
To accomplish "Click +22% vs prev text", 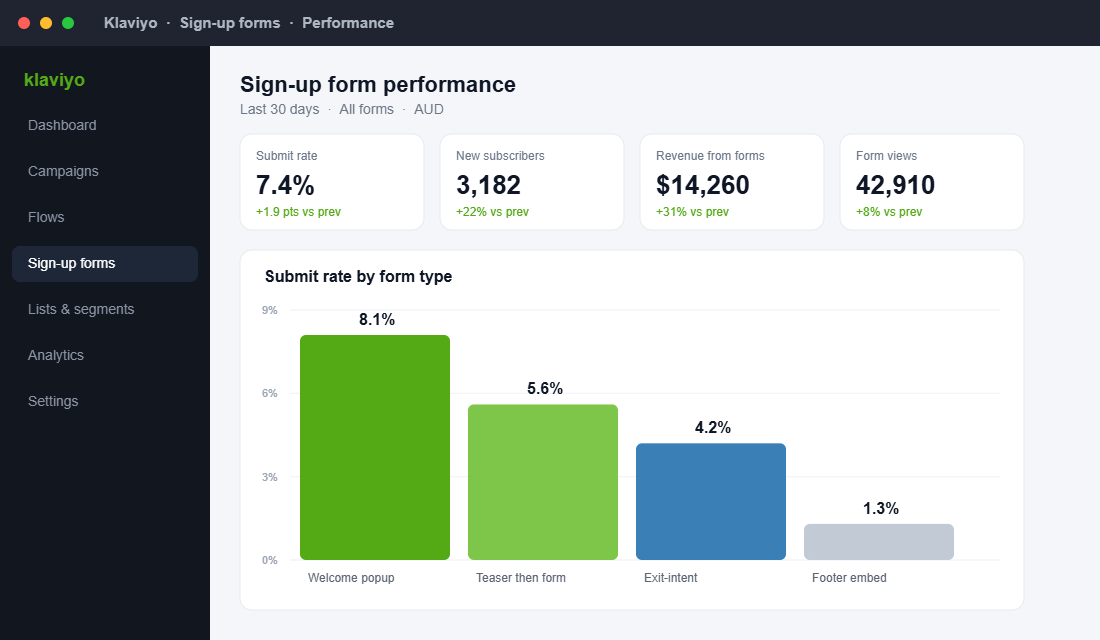I will 492,212.
